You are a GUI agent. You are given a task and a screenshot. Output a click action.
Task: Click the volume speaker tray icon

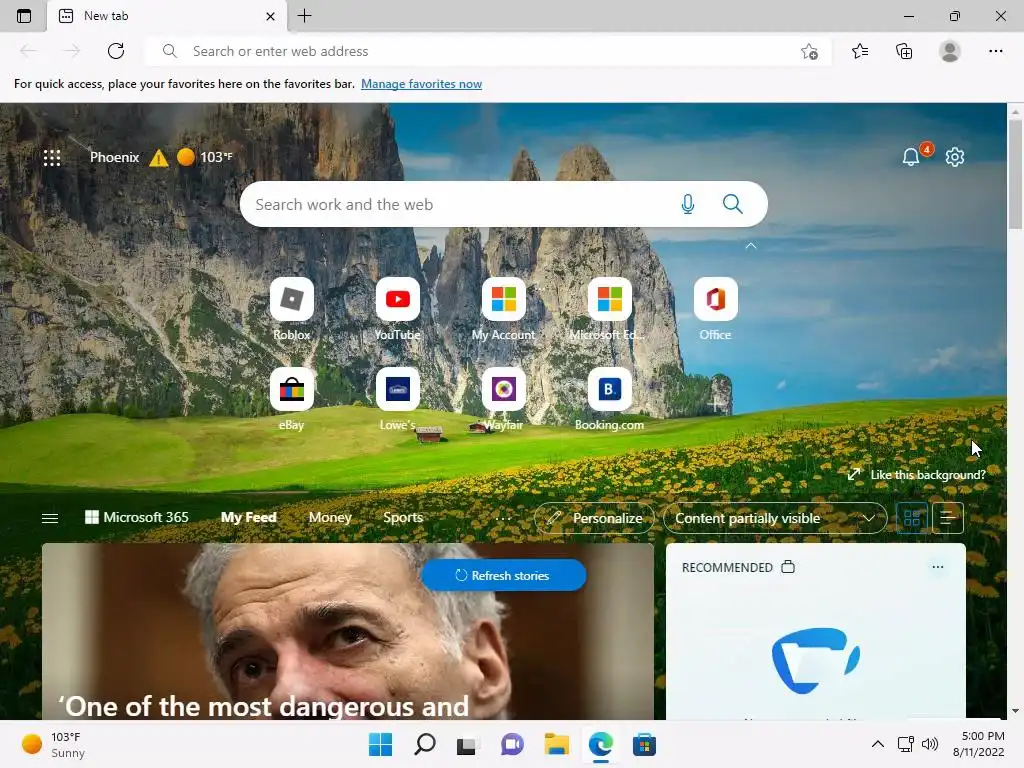pyautogui.click(x=929, y=744)
